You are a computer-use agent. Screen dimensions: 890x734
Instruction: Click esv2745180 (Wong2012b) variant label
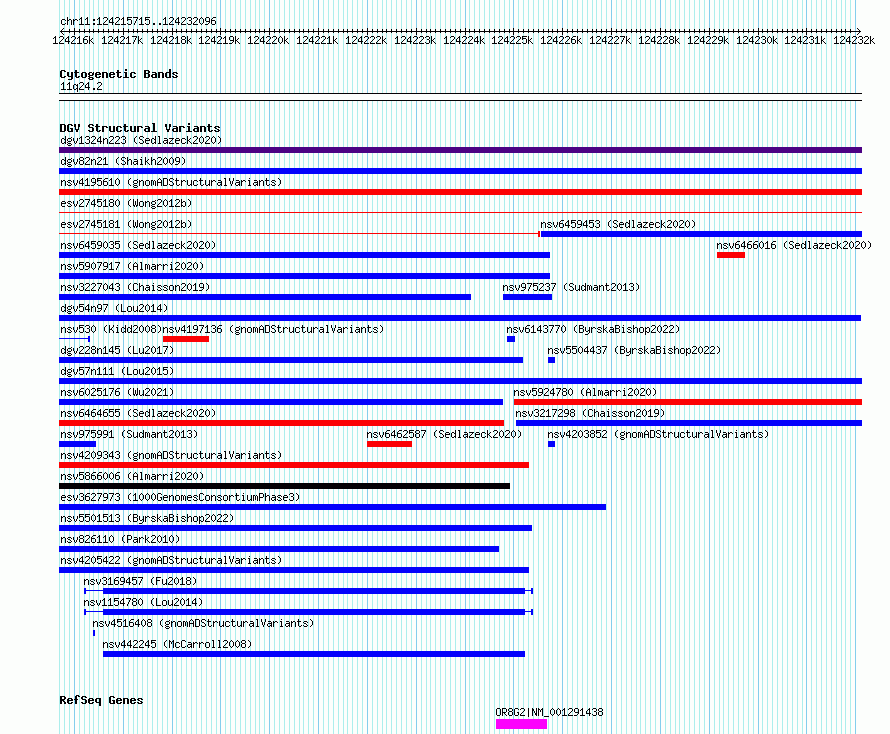(x=126, y=203)
